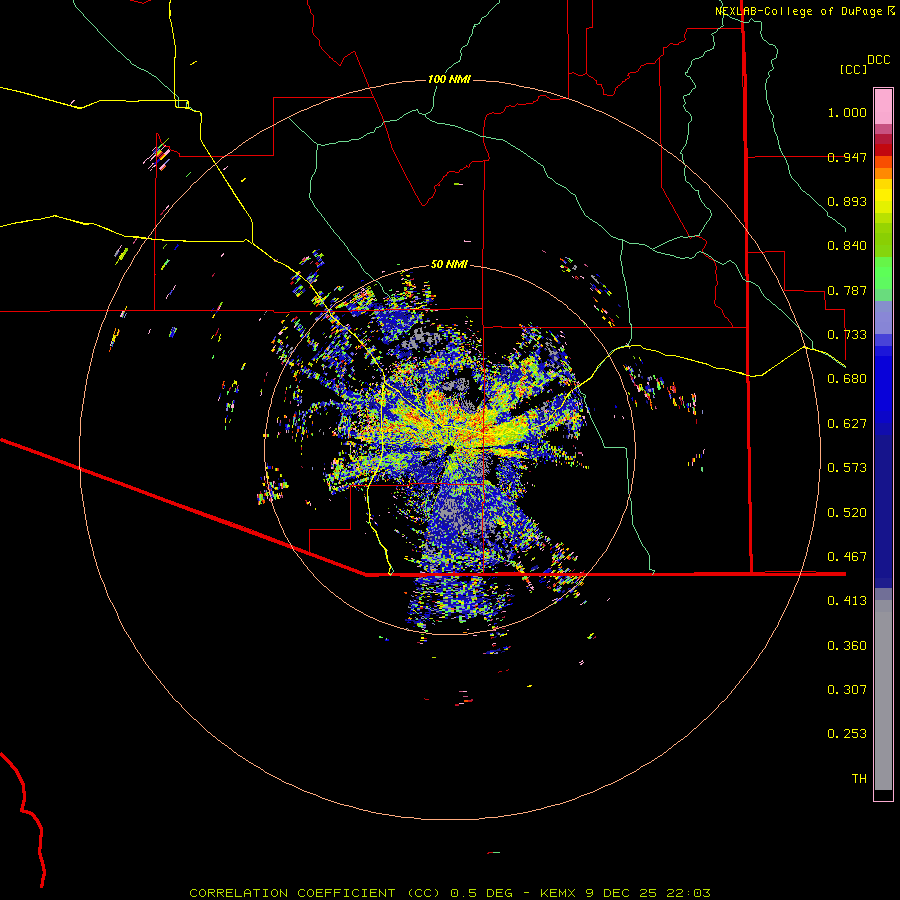Click the 0.893 scale label
Screen dimensions: 900x900
point(847,201)
